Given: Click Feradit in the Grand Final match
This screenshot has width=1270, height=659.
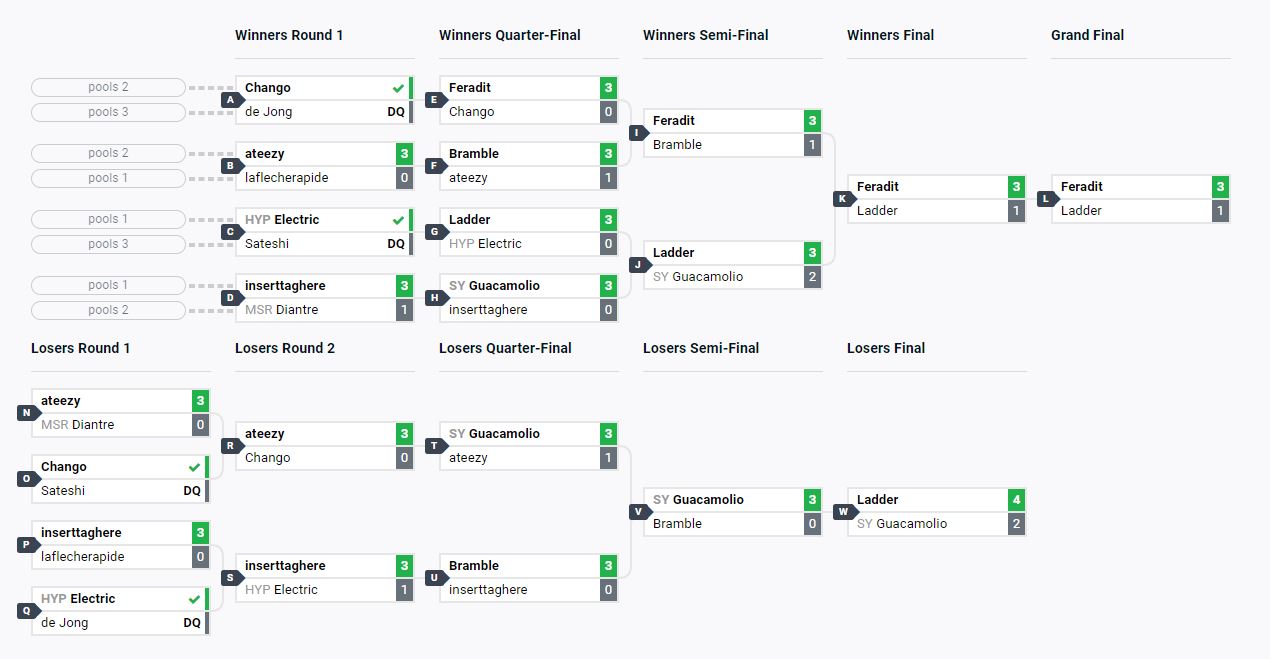Looking at the screenshot, I should 1082,187.
